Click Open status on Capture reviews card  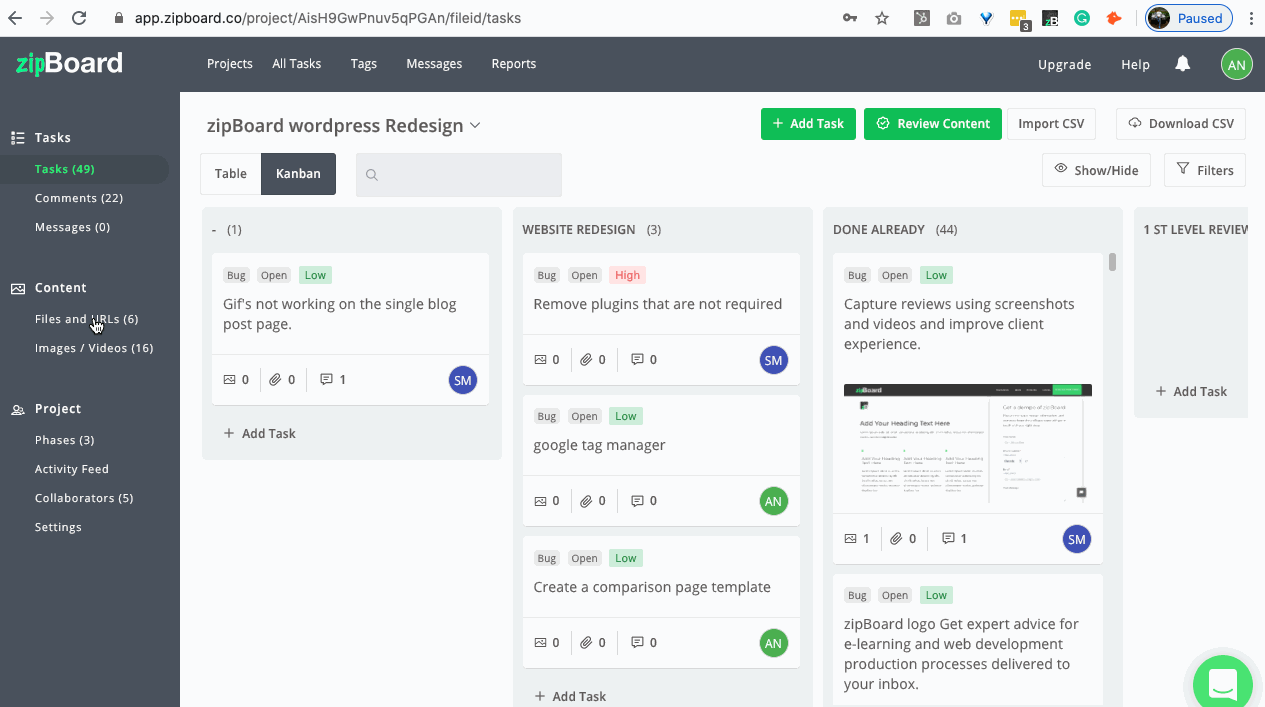[x=895, y=275]
